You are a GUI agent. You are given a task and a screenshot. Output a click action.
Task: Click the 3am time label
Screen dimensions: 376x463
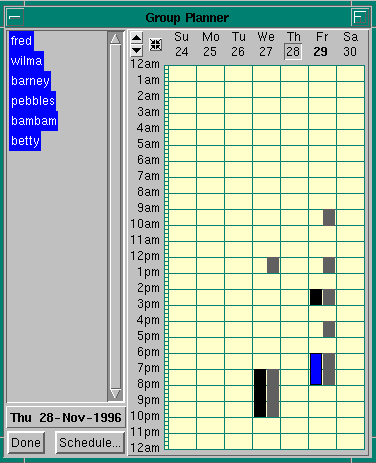[149, 112]
